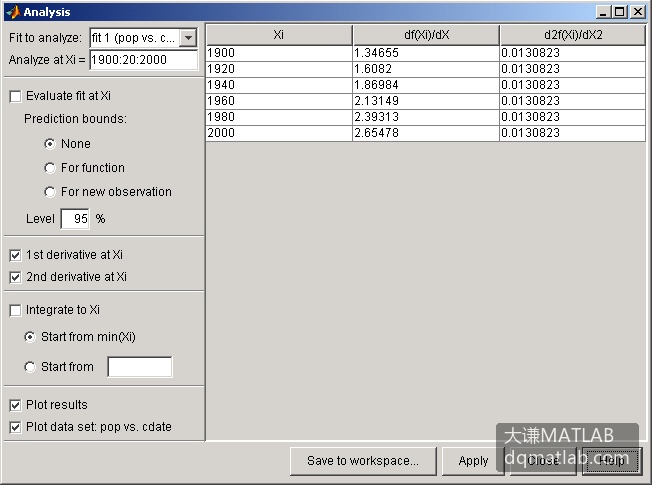Maximize the Analysis window

tap(619, 12)
